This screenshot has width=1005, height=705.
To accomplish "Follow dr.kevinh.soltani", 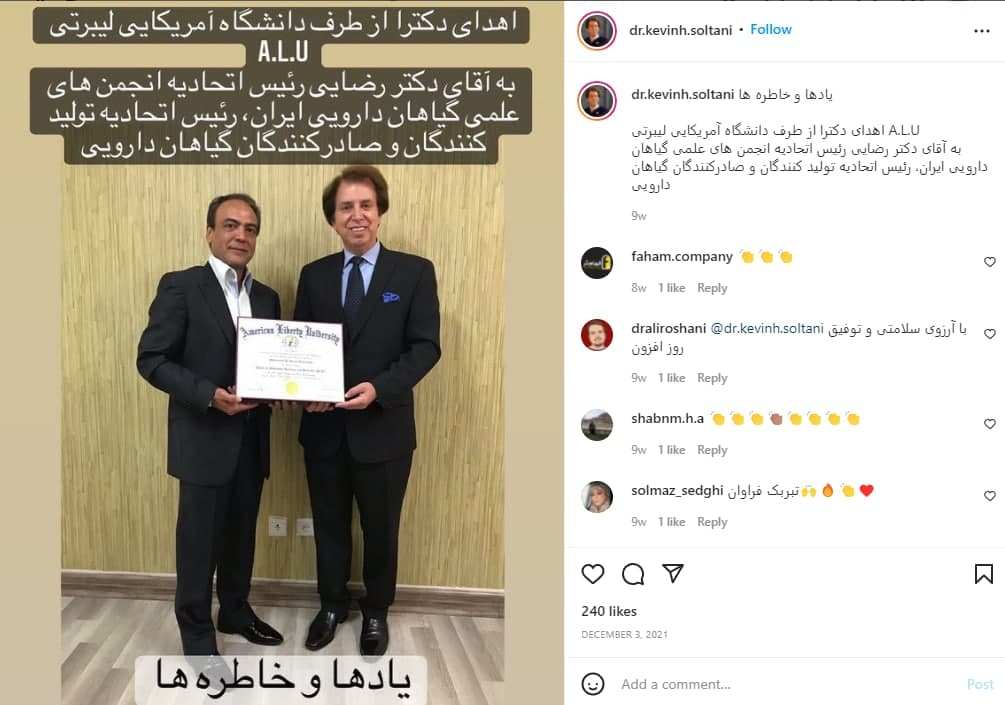I will click(770, 29).
